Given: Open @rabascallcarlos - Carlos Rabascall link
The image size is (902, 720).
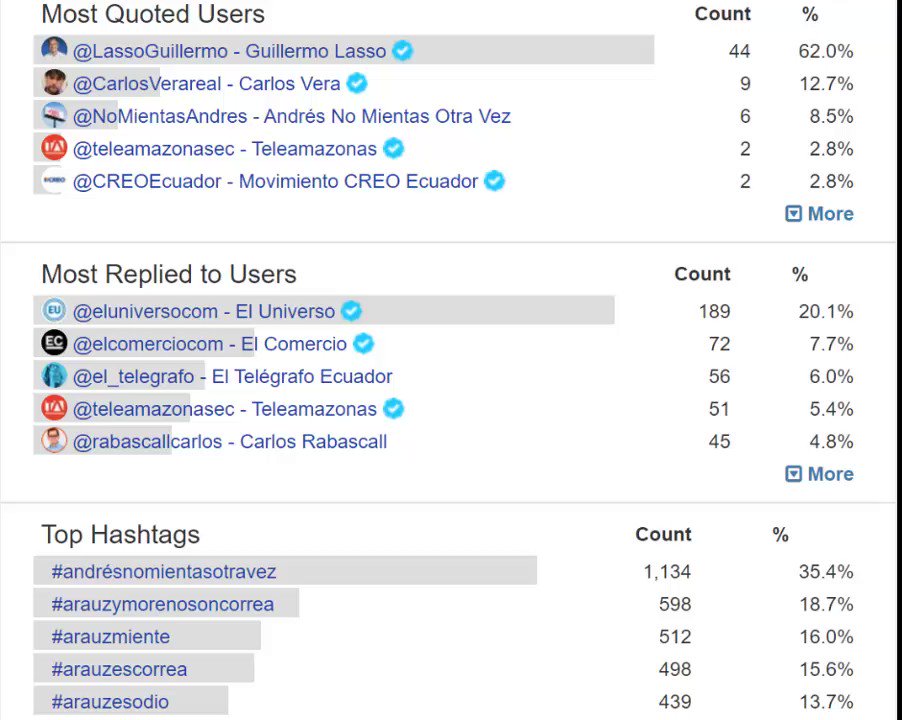Looking at the screenshot, I should [230, 442].
